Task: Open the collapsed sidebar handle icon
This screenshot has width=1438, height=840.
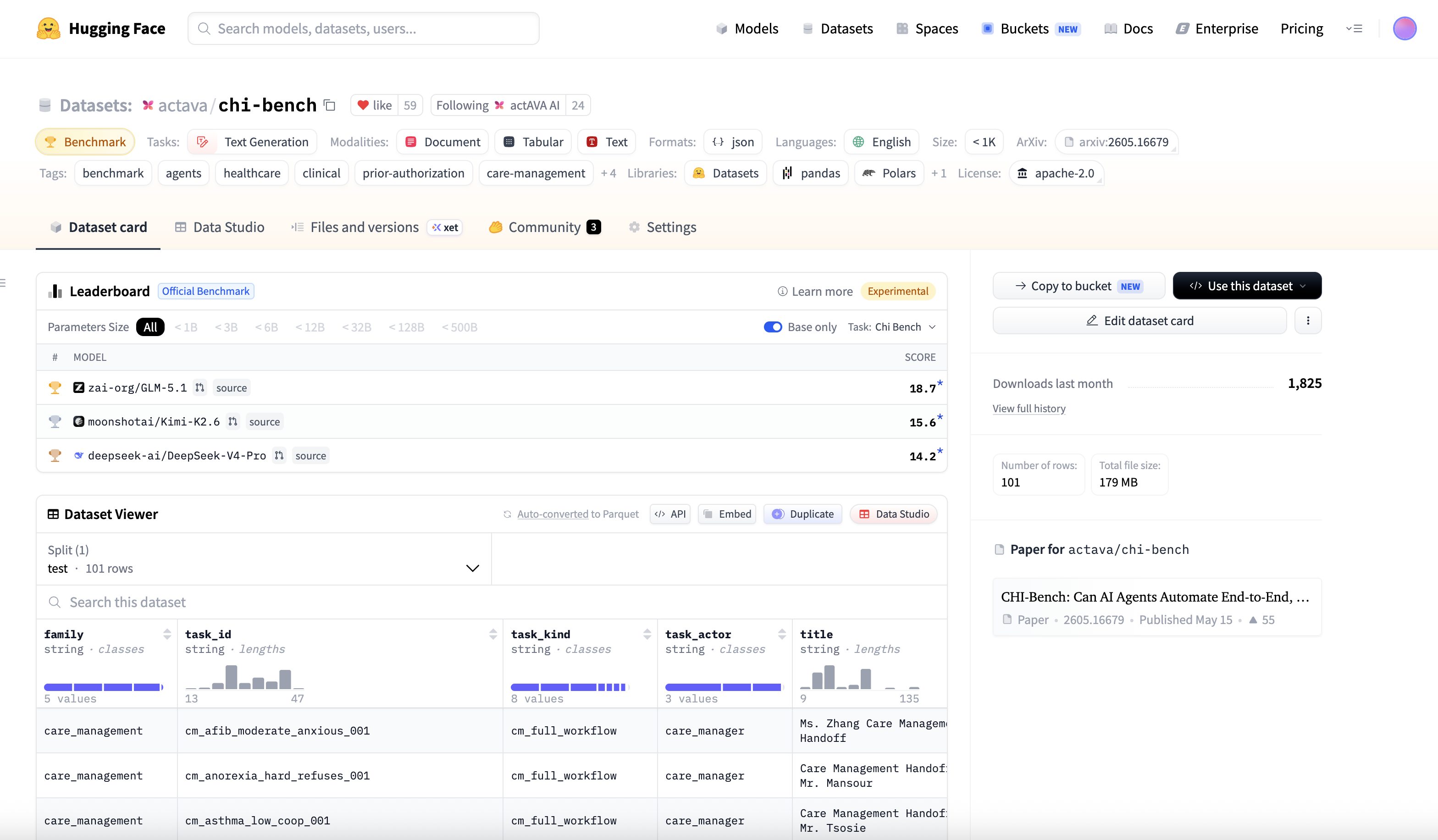Action: [3, 282]
